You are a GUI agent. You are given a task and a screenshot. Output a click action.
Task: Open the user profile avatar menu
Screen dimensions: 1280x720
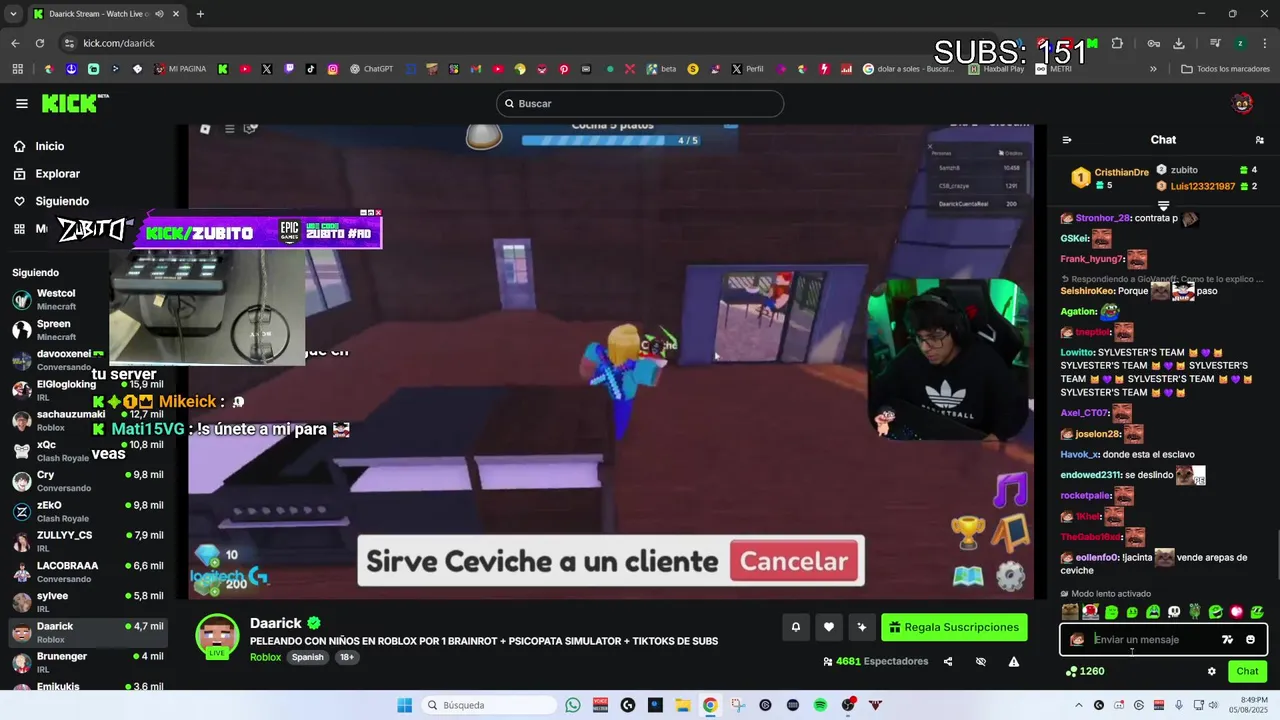pos(1242,103)
